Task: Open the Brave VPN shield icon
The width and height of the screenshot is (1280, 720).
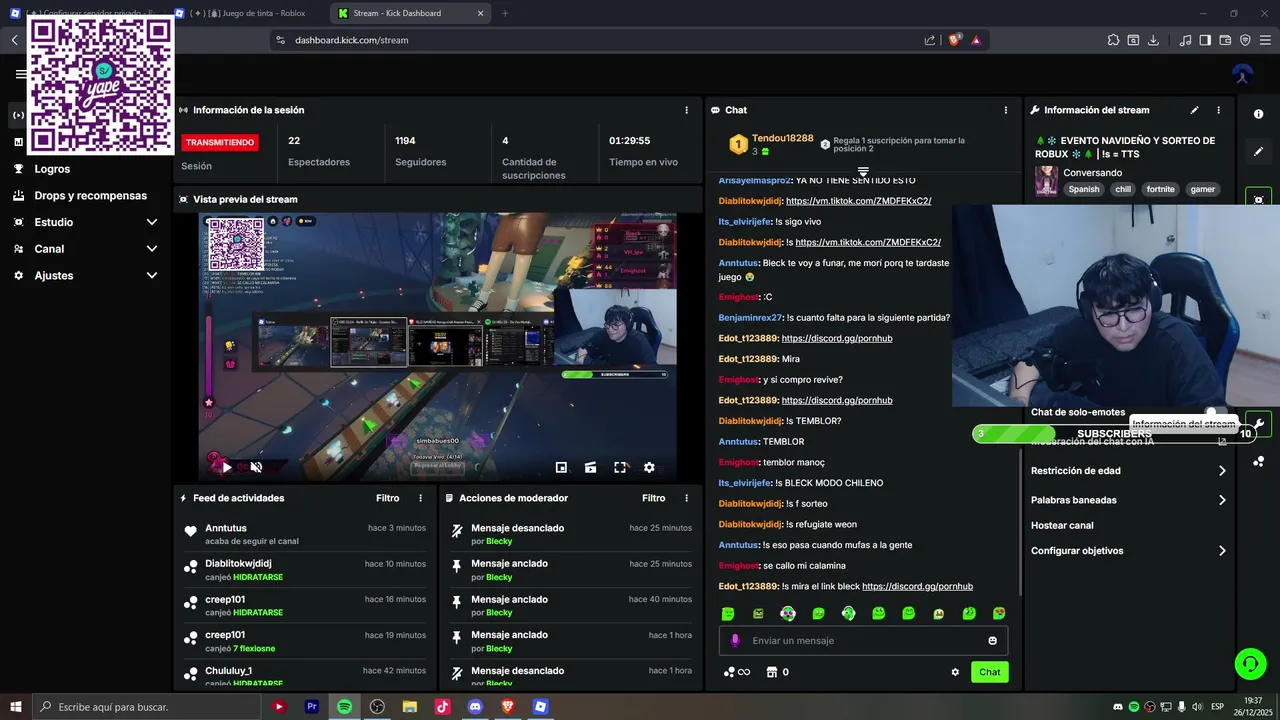Action: pyautogui.click(x=1245, y=40)
